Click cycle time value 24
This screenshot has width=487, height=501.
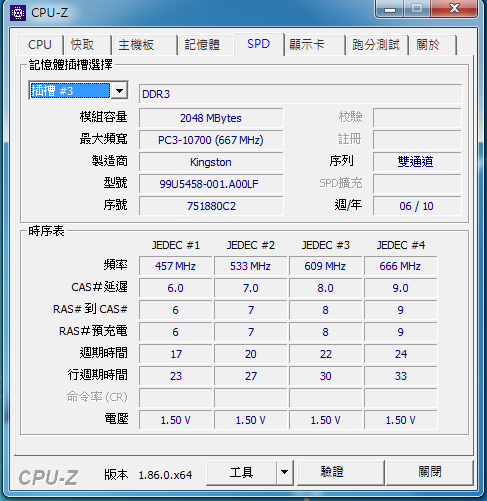pos(400,354)
